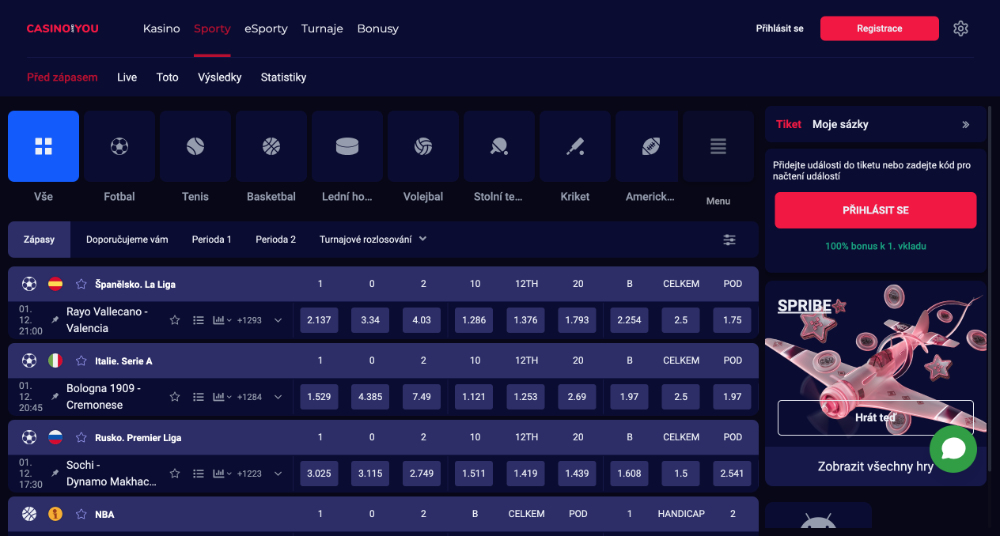
Task: Click the Registrace button
Action: point(879,29)
